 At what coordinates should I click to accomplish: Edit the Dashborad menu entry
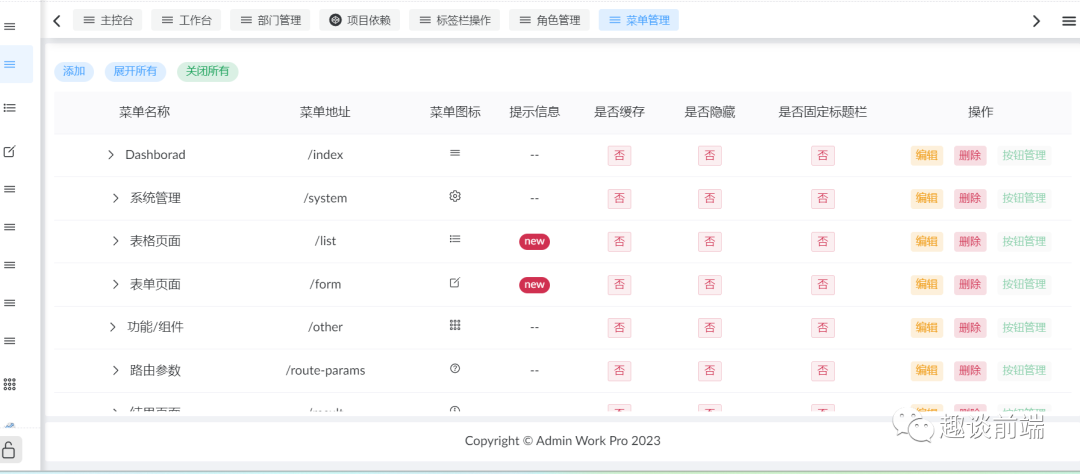tap(926, 156)
